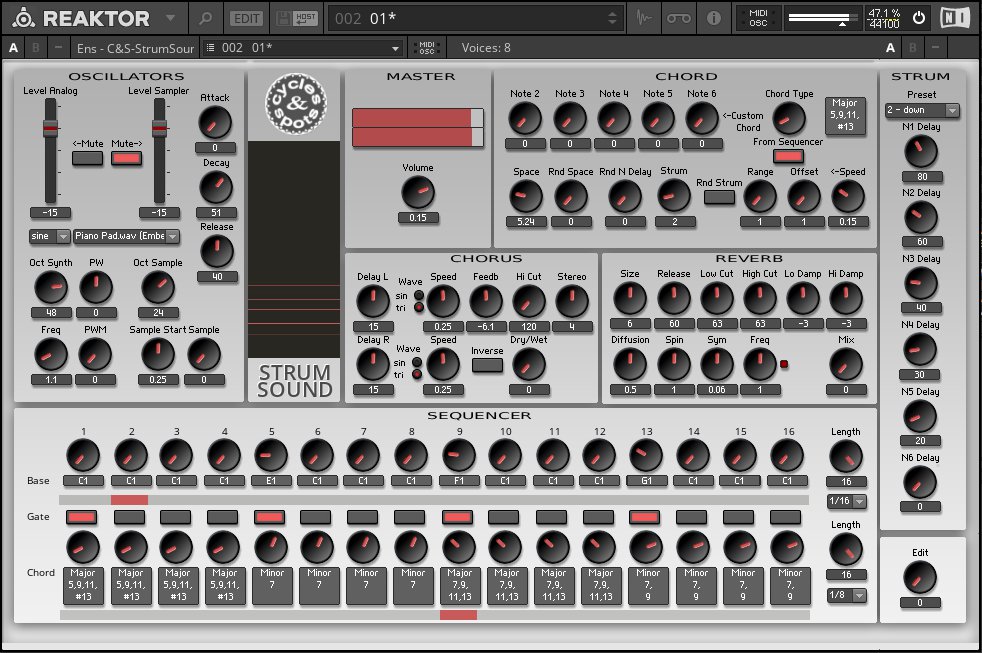Toggle sequencer gate for step 5
Viewport: 982px width, 653px height.
click(x=270, y=517)
